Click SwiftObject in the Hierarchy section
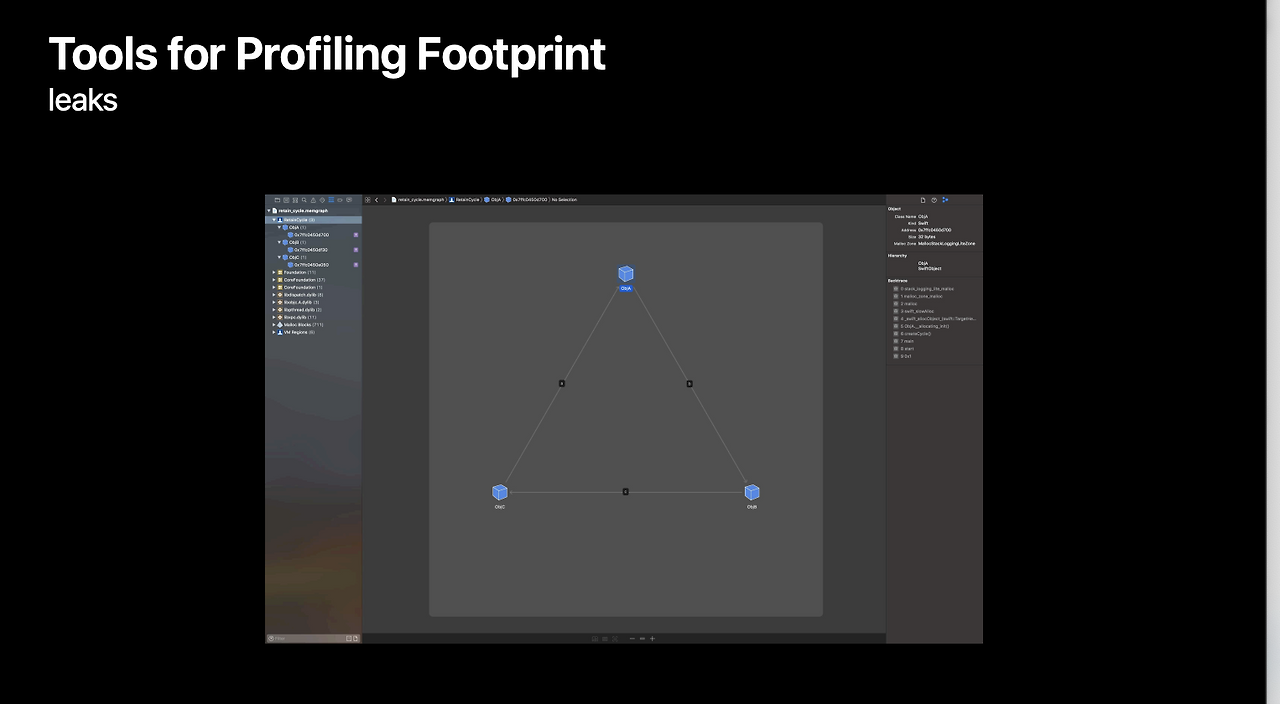 point(930,269)
